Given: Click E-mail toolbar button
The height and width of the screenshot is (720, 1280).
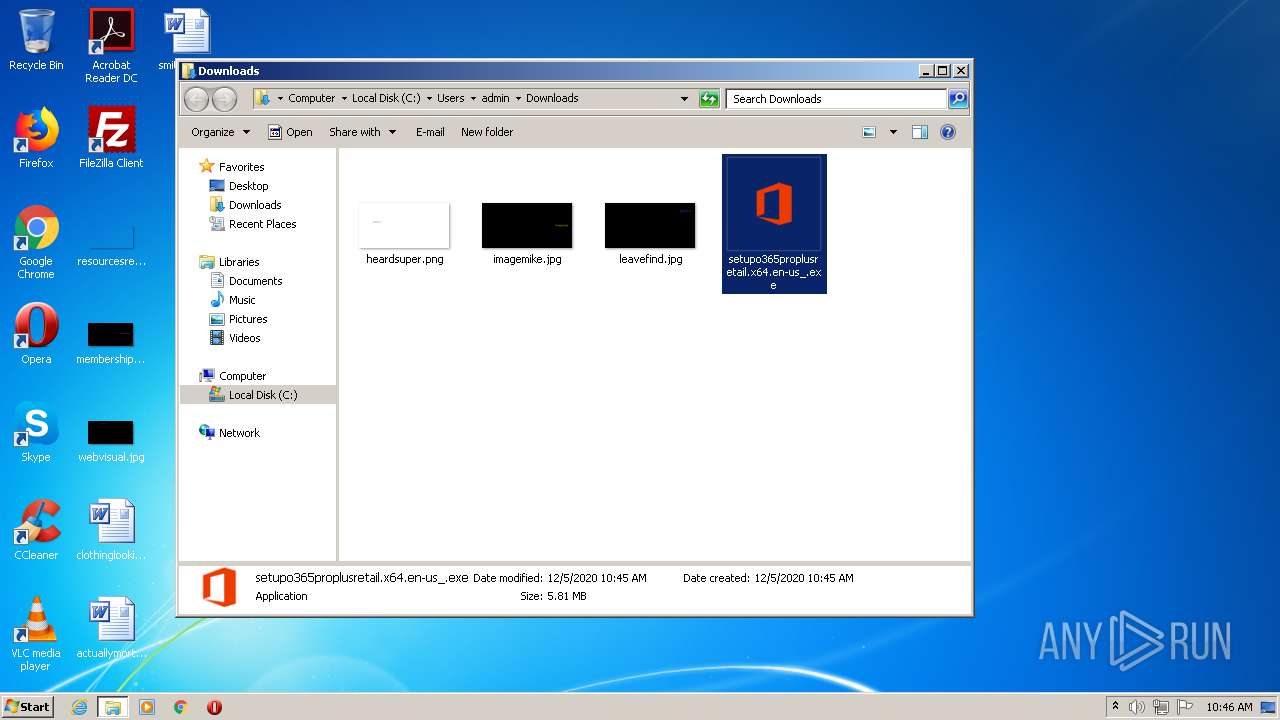Looking at the screenshot, I should tap(430, 132).
